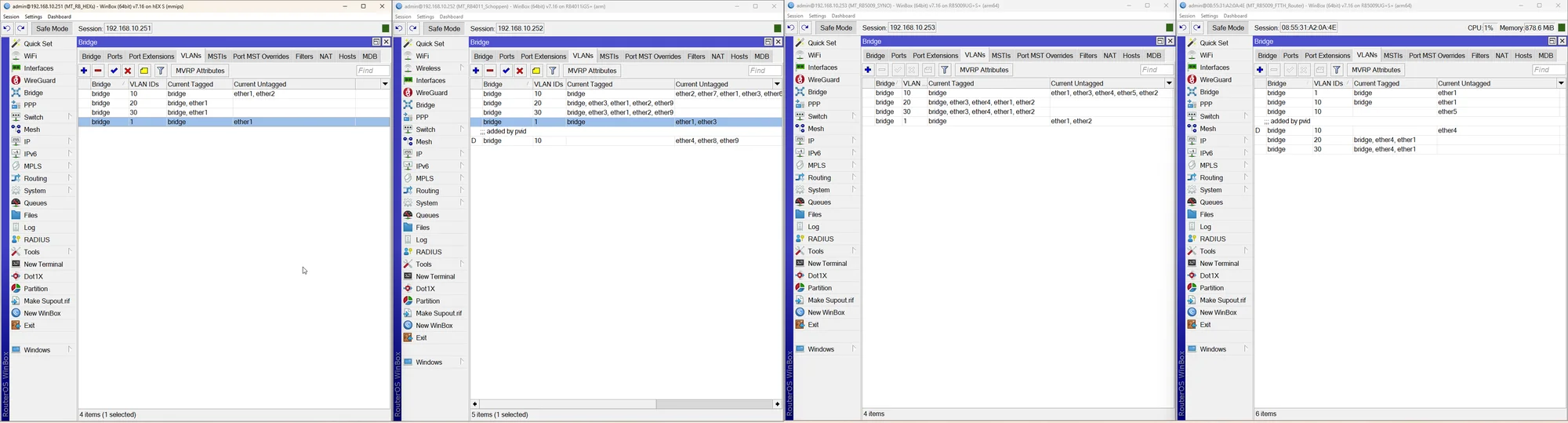Toggle Safe Mode in the RB4011 window
This screenshot has width=1568, height=423.
pyautogui.click(x=445, y=28)
